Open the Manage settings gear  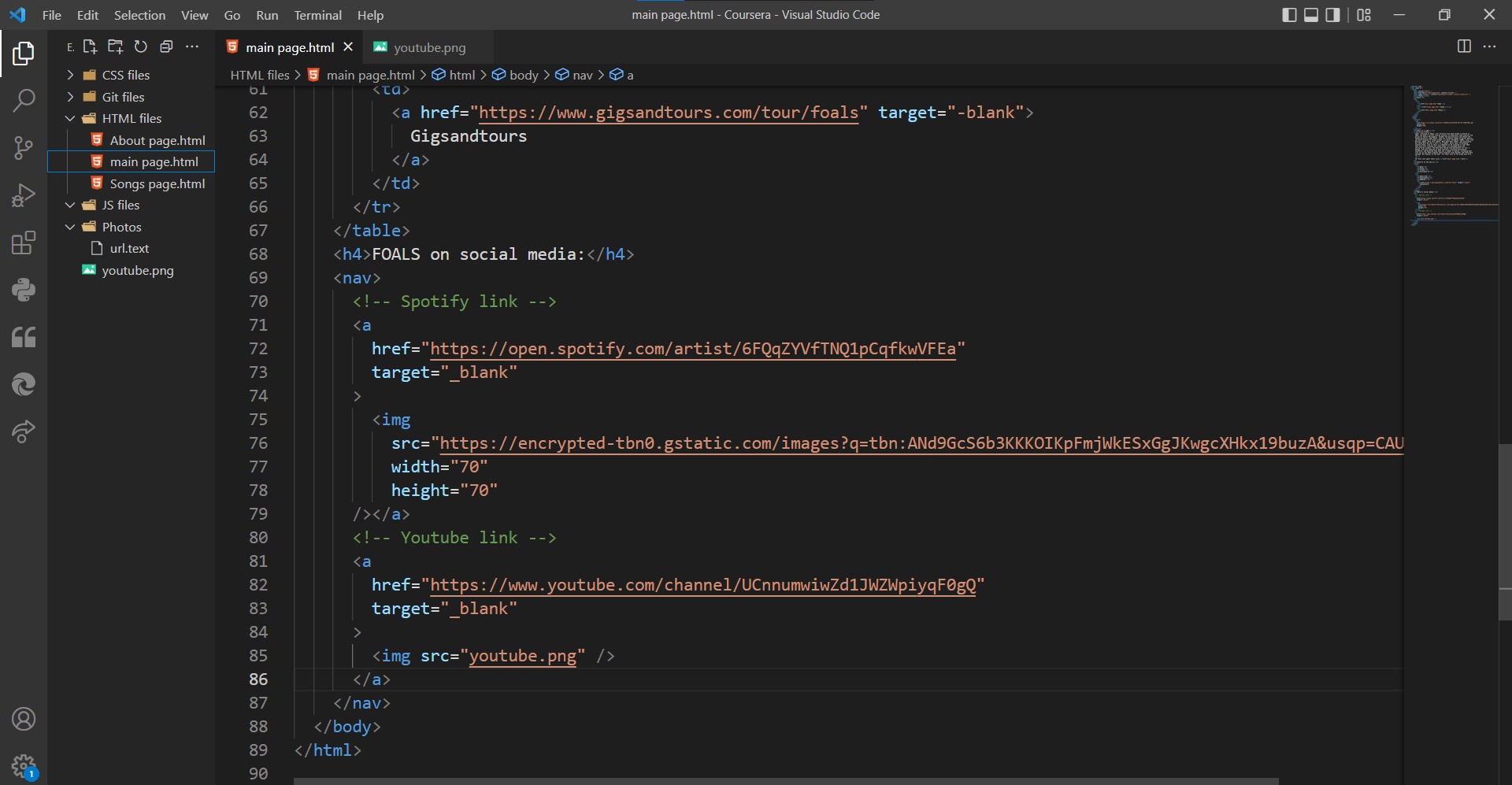tap(24, 765)
